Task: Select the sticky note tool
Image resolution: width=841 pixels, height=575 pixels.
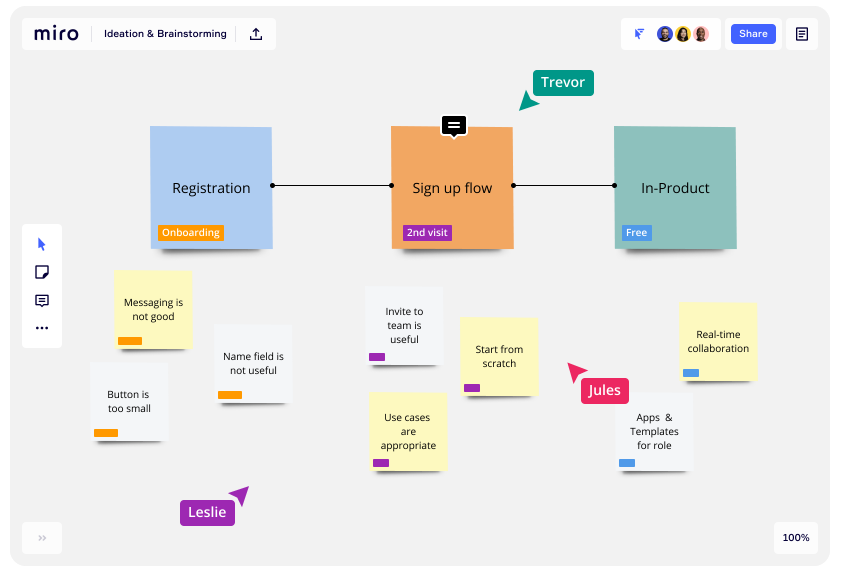Action: click(x=42, y=272)
